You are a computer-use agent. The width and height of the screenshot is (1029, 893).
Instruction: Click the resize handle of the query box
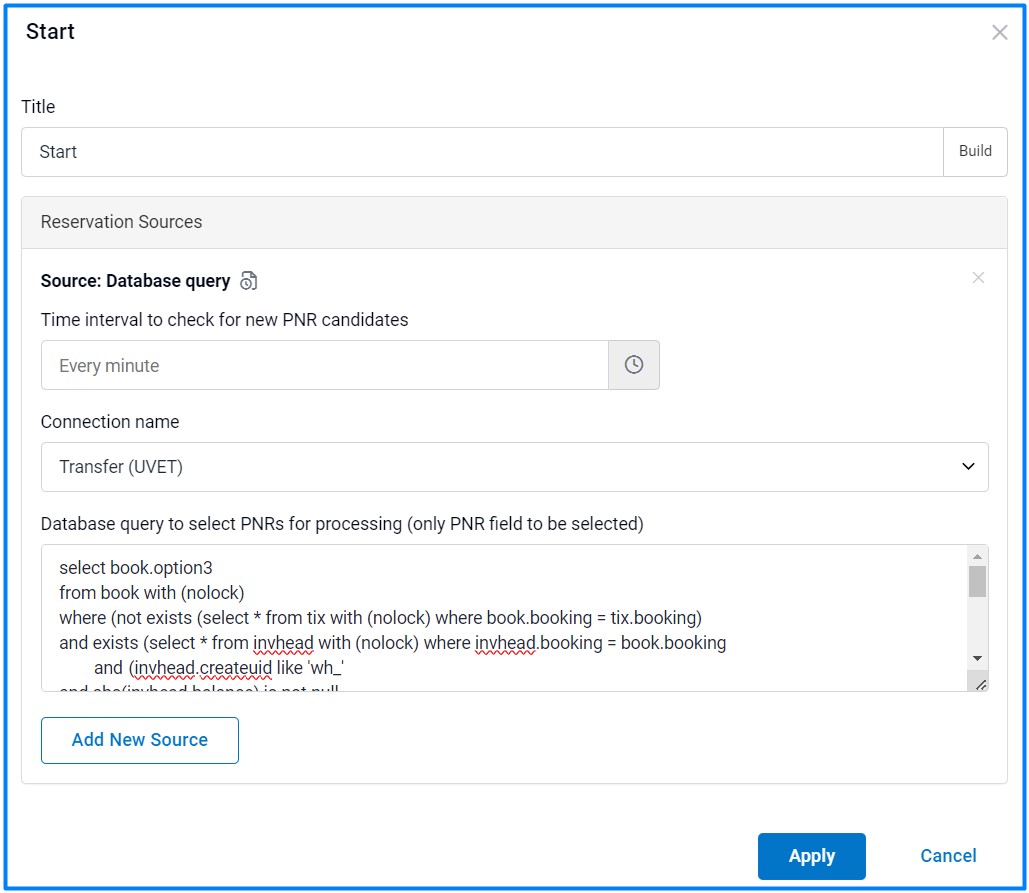[x=980, y=683]
